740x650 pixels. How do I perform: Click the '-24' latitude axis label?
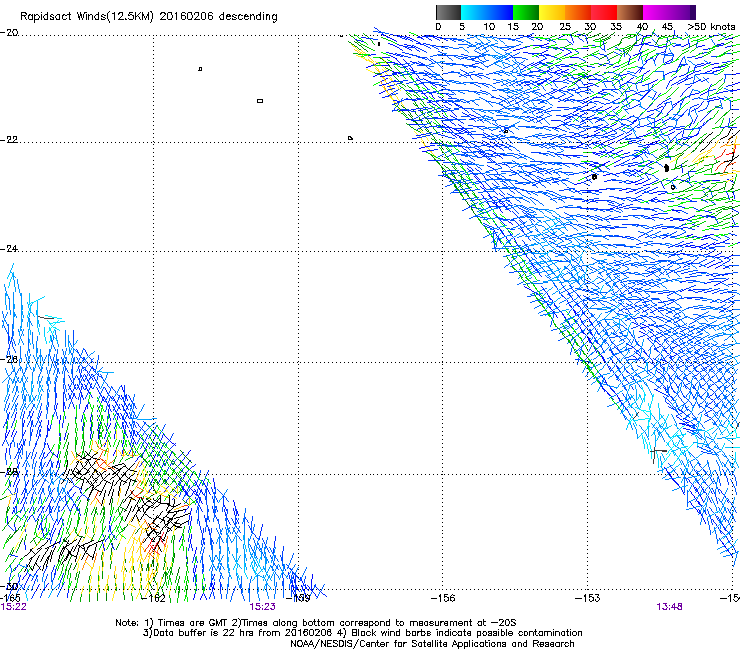tap(9, 249)
